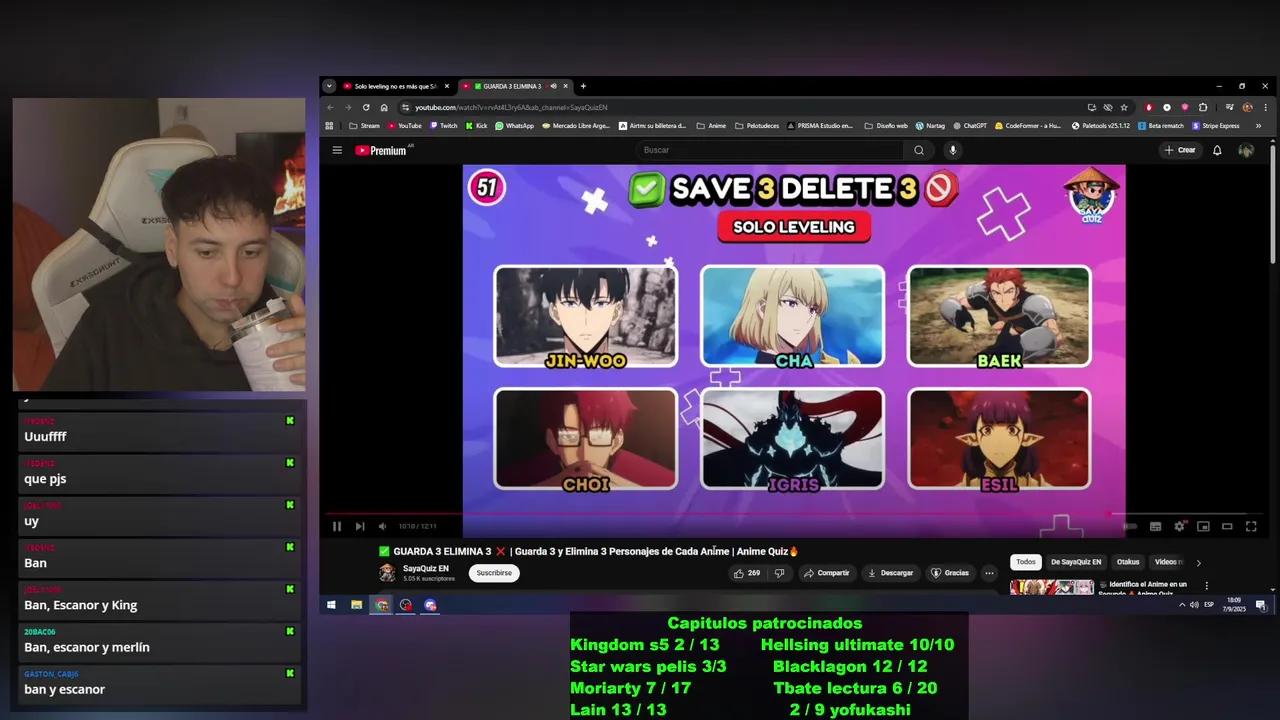Open the Twitch bookmark
The image size is (1280, 720).
pos(443,126)
